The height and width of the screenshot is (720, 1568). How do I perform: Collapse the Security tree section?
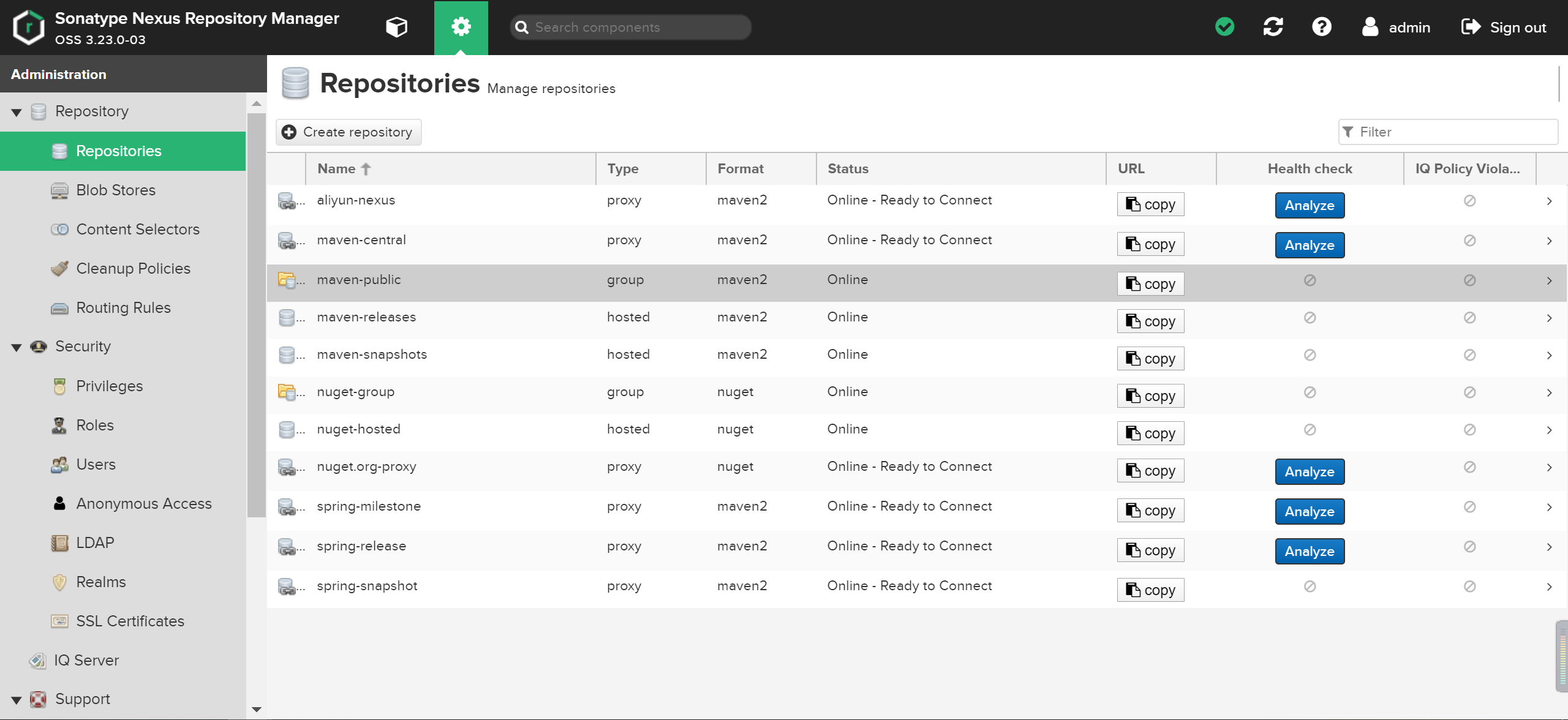[17, 347]
